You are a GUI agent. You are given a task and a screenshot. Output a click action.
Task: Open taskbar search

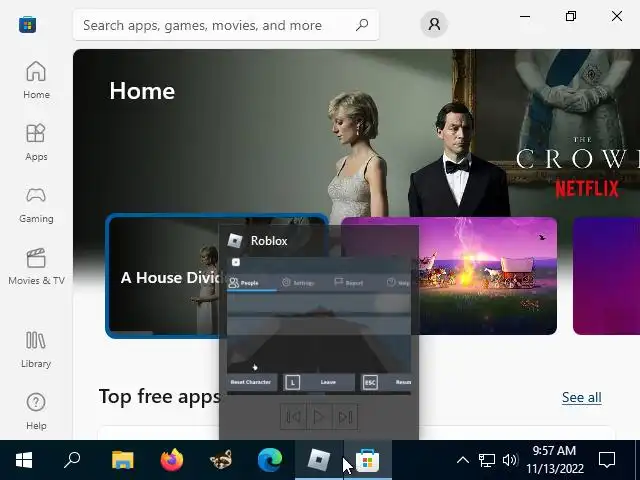click(72, 460)
